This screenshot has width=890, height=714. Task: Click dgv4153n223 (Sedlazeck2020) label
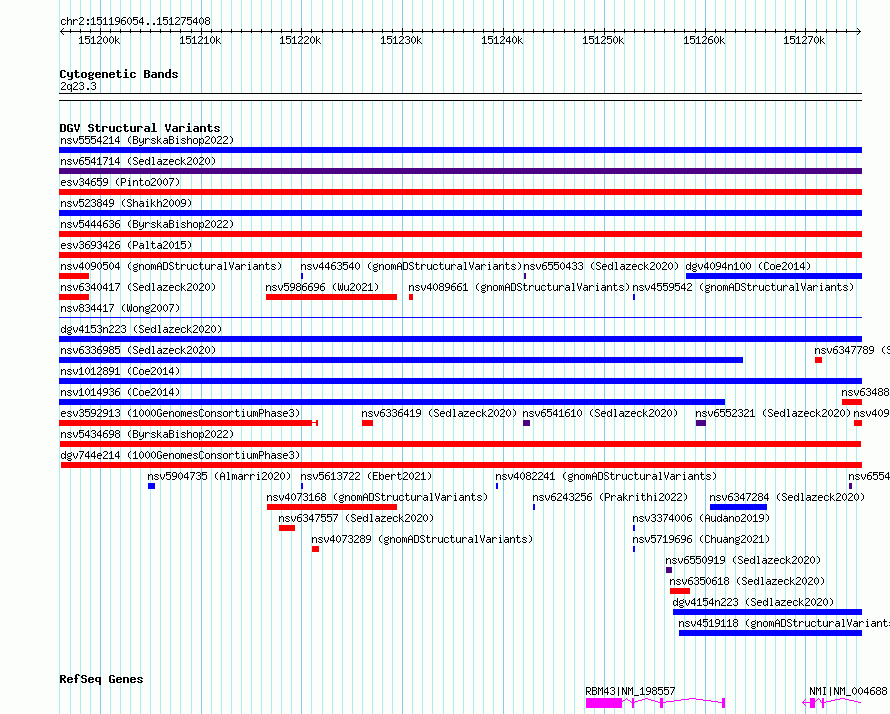coord(141,329)
